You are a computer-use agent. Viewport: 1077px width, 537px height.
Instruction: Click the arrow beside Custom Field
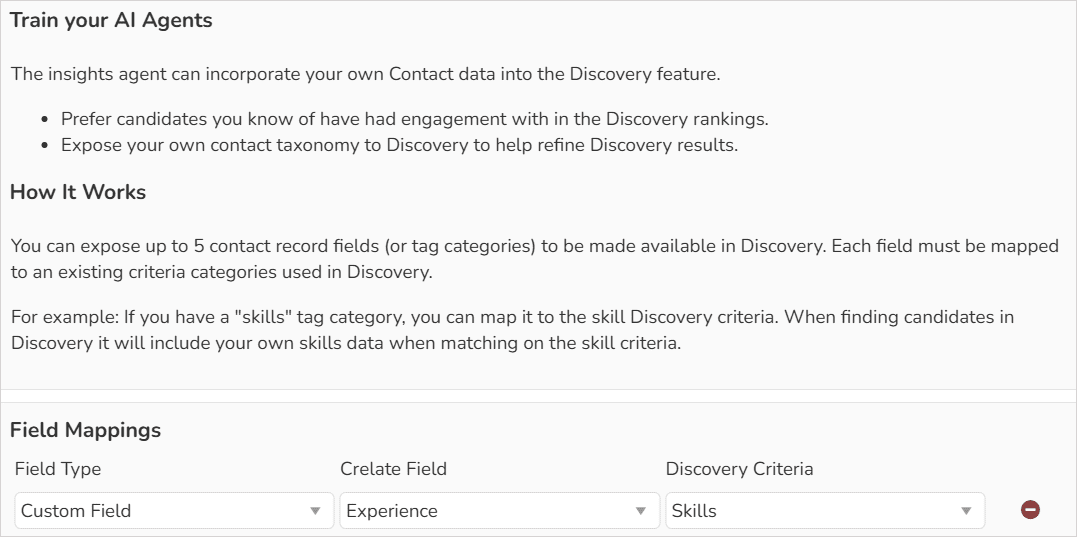315,511
